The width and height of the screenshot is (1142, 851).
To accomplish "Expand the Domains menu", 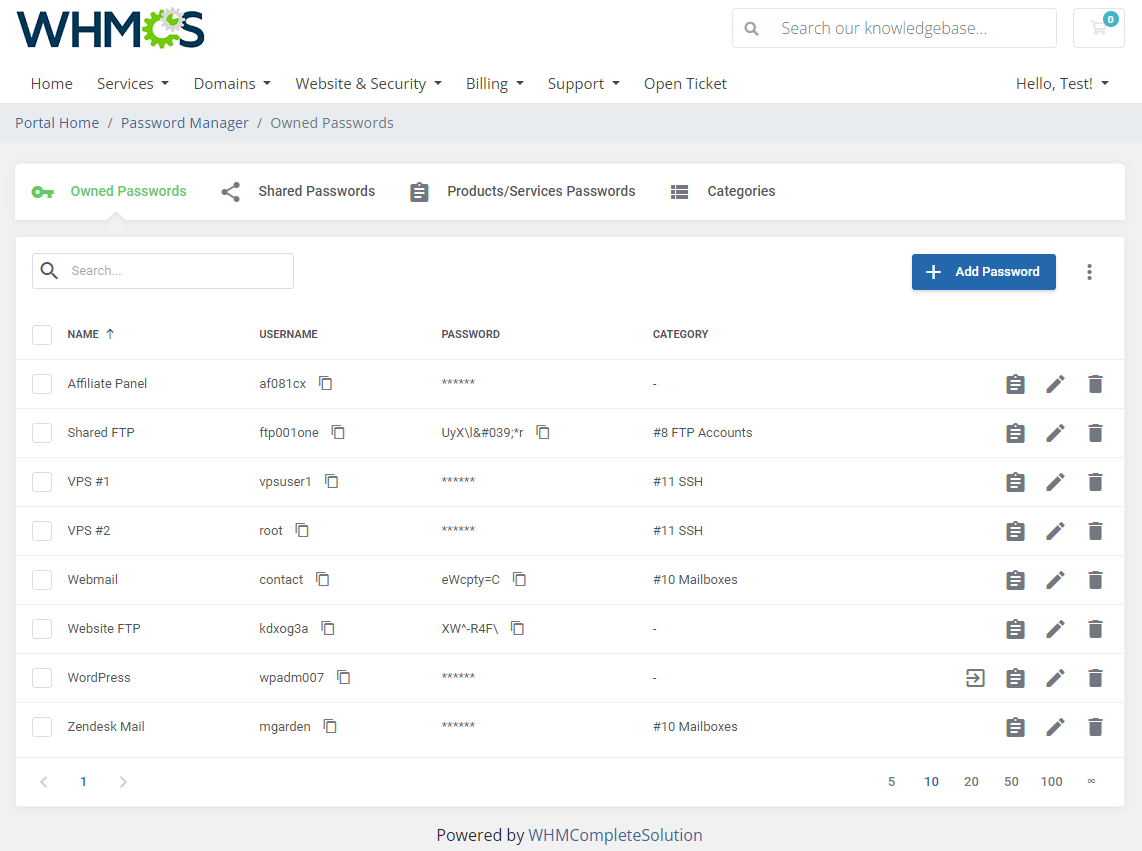I will 232,84.
